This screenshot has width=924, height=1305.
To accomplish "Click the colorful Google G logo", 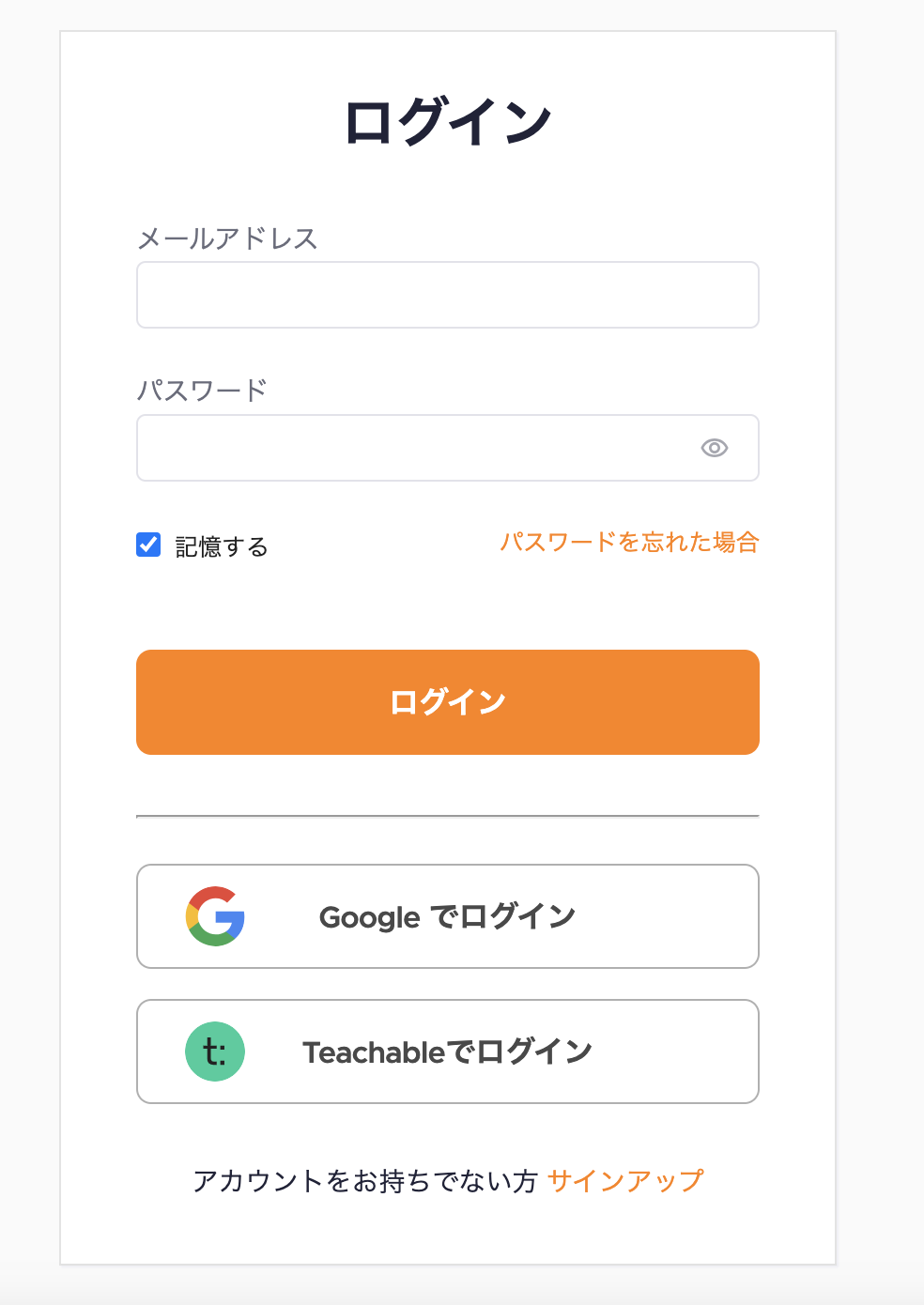I will click(215, 916).
